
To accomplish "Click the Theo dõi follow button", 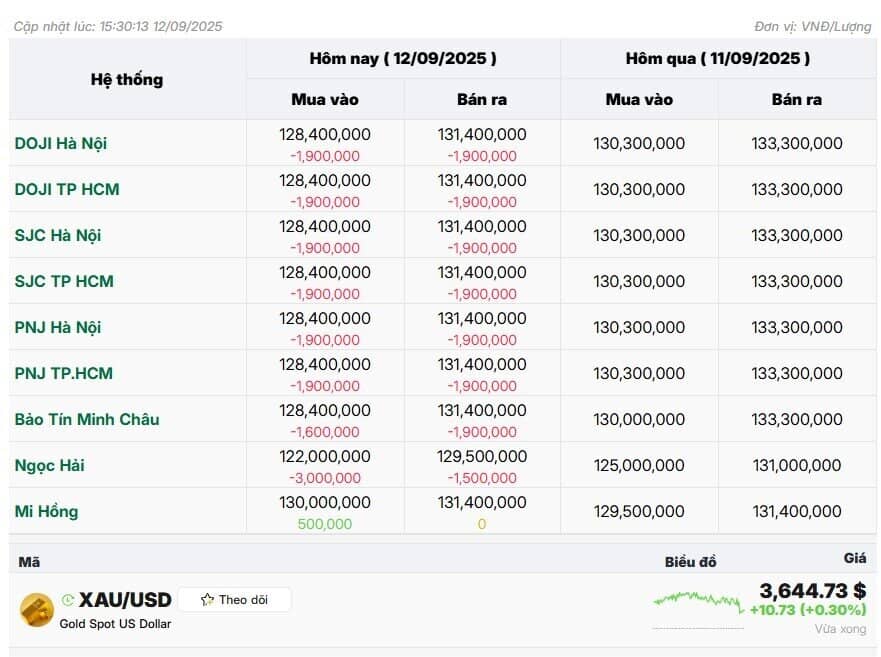I will (234, 600).
